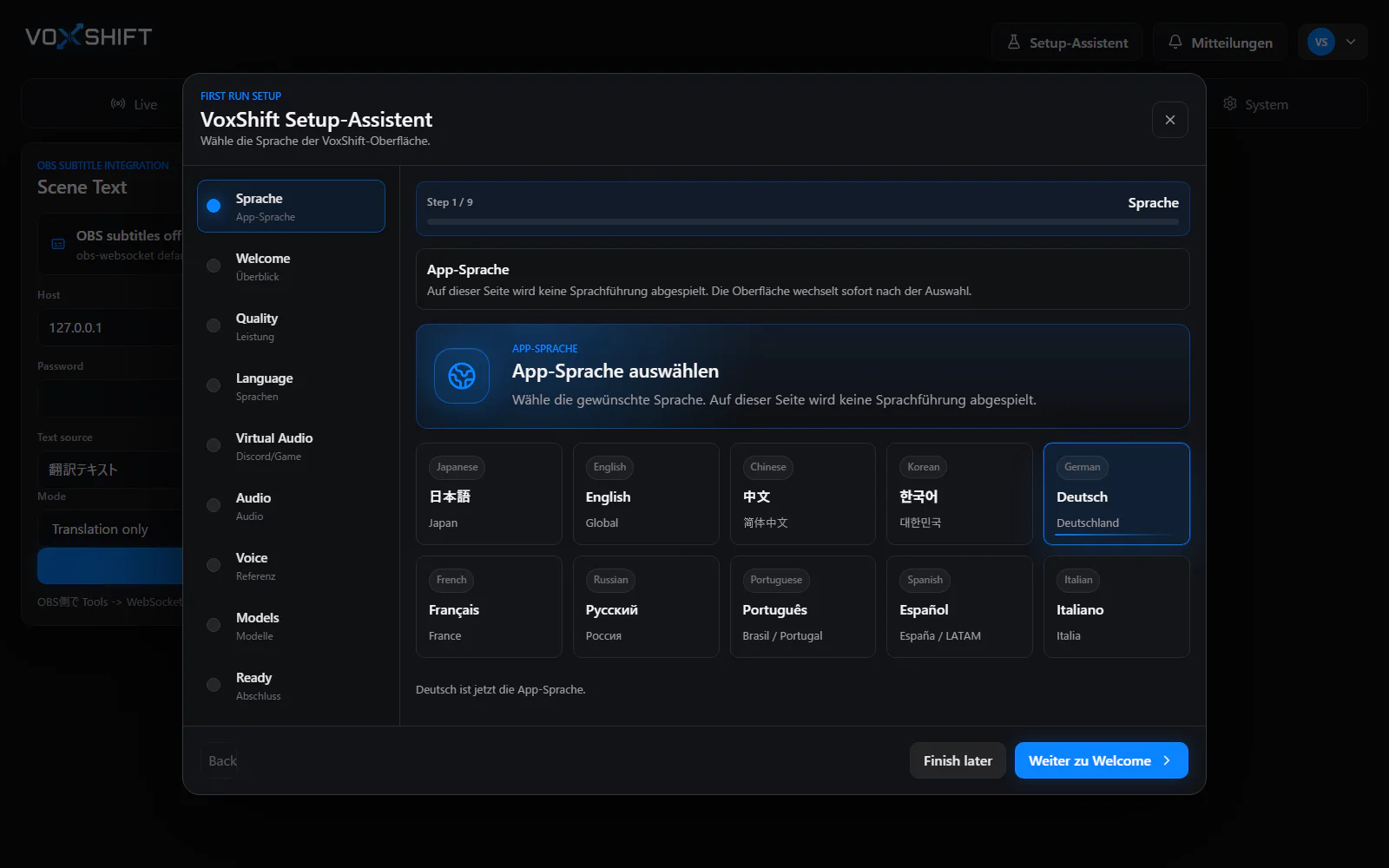1389x868 pixels.
Task: Select the Virtual Audio step radio indicator
Action: (x=214, y=445)
